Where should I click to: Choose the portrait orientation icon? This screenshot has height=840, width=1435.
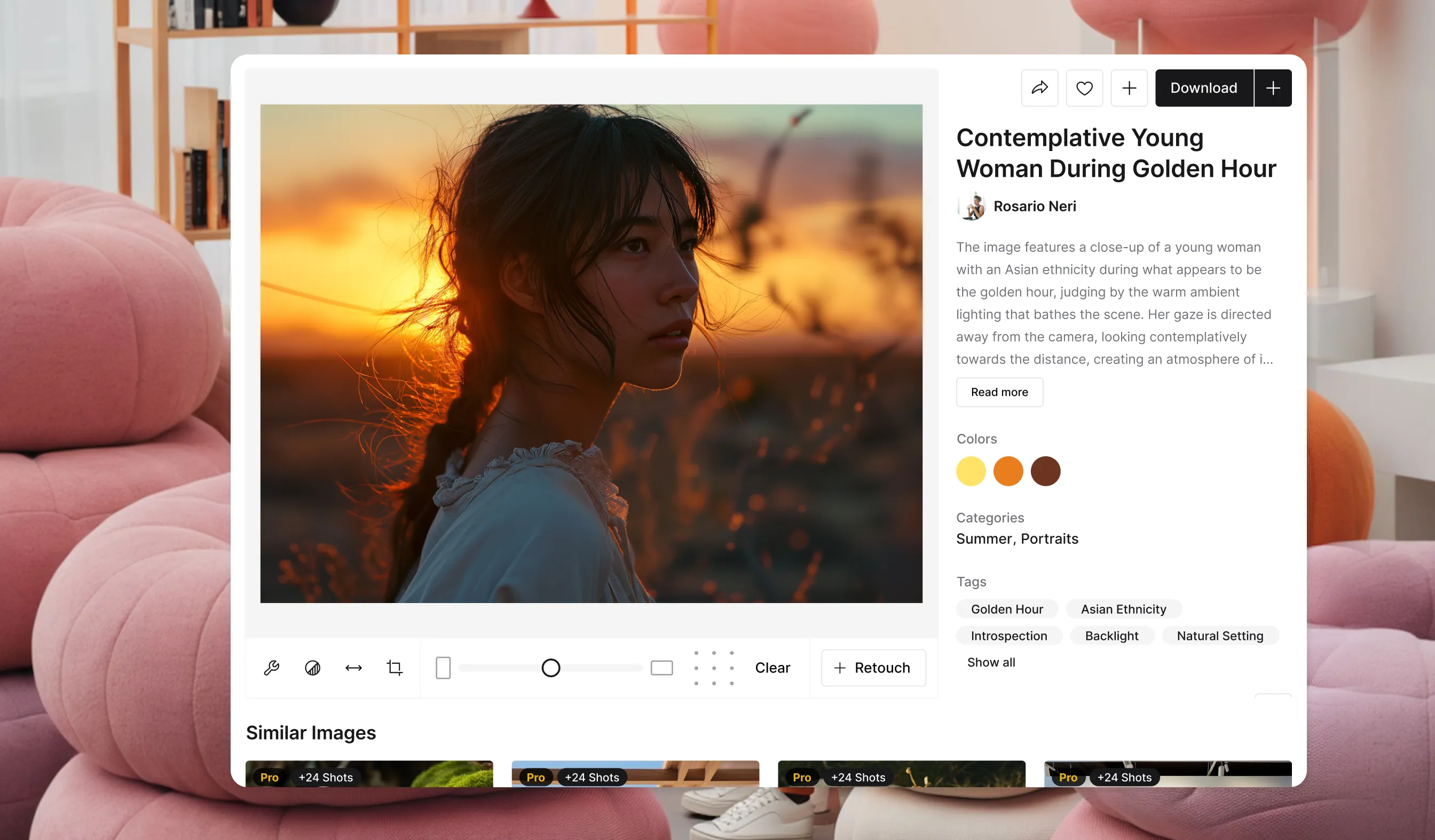point(443,668)
